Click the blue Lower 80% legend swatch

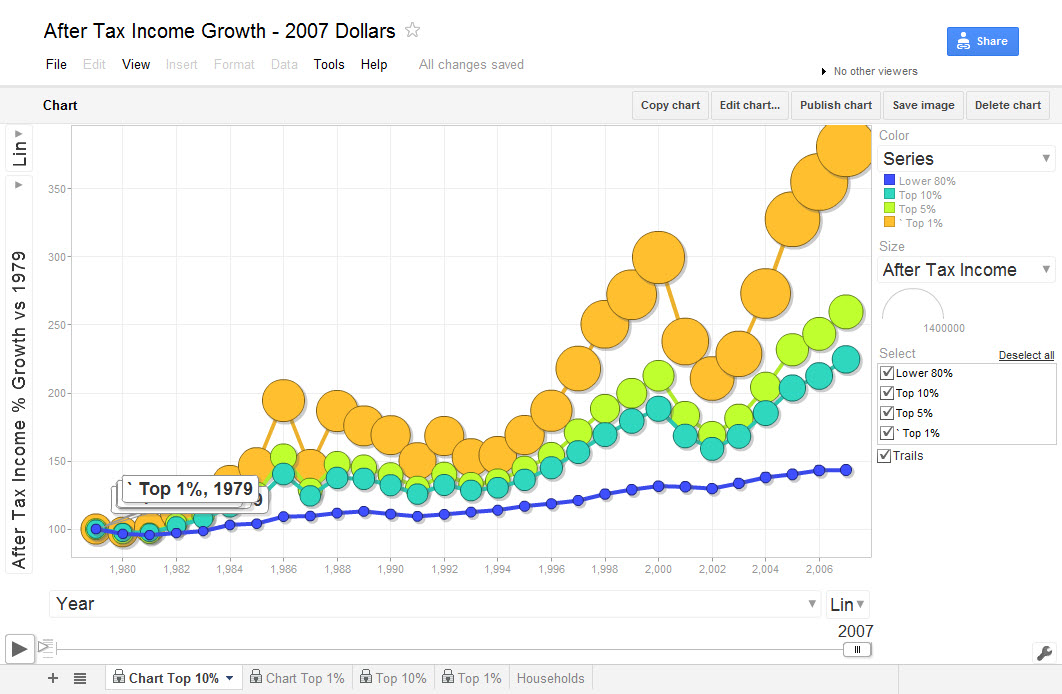tap(888, 181)
